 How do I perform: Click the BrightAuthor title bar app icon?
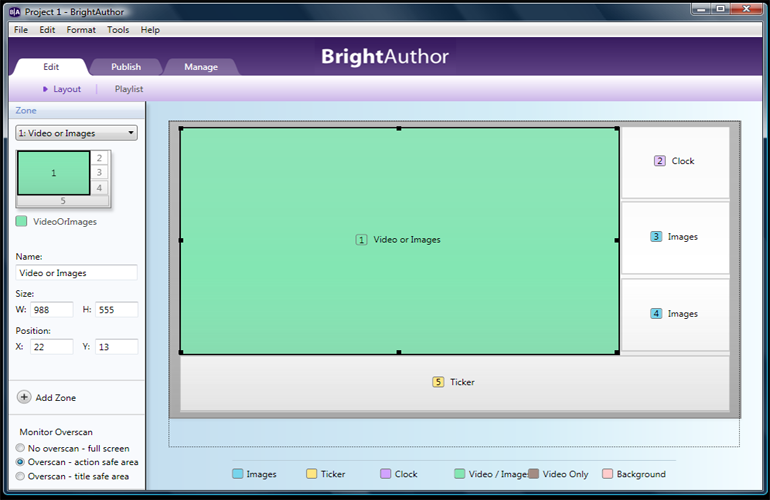pyautogui.click(x=15, y=10)
